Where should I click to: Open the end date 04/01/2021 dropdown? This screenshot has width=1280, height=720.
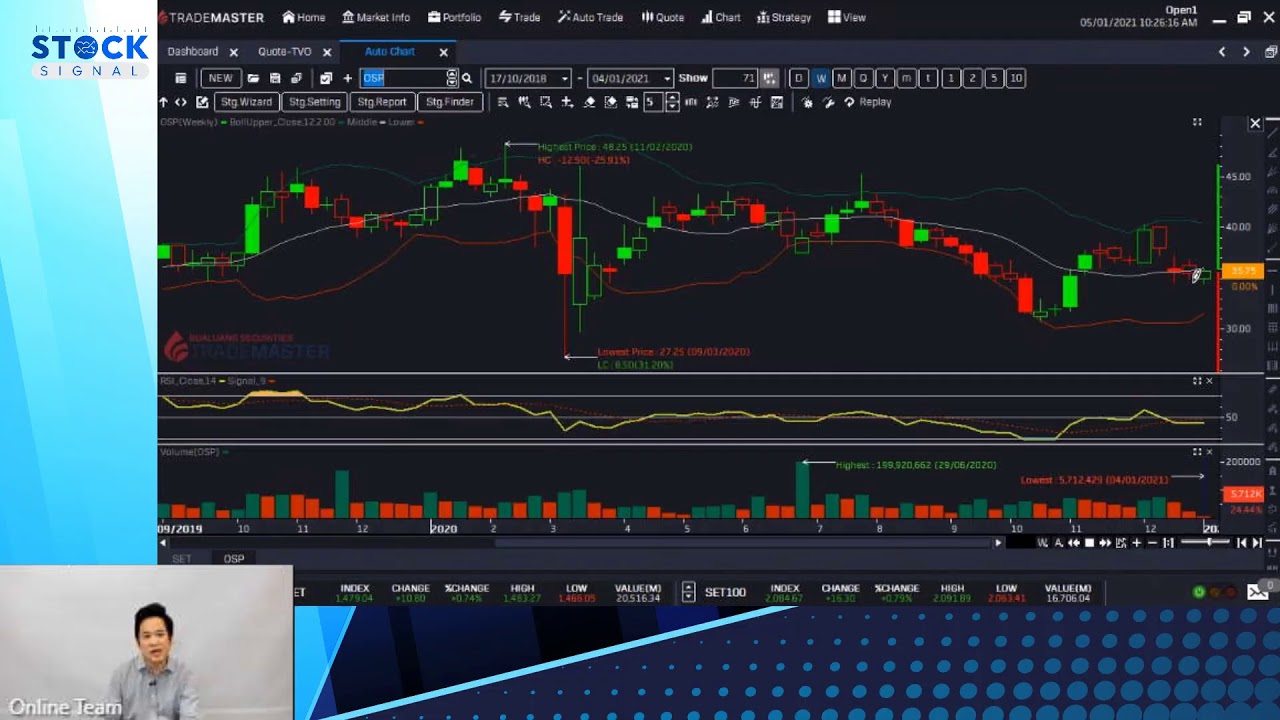[667, 78]
